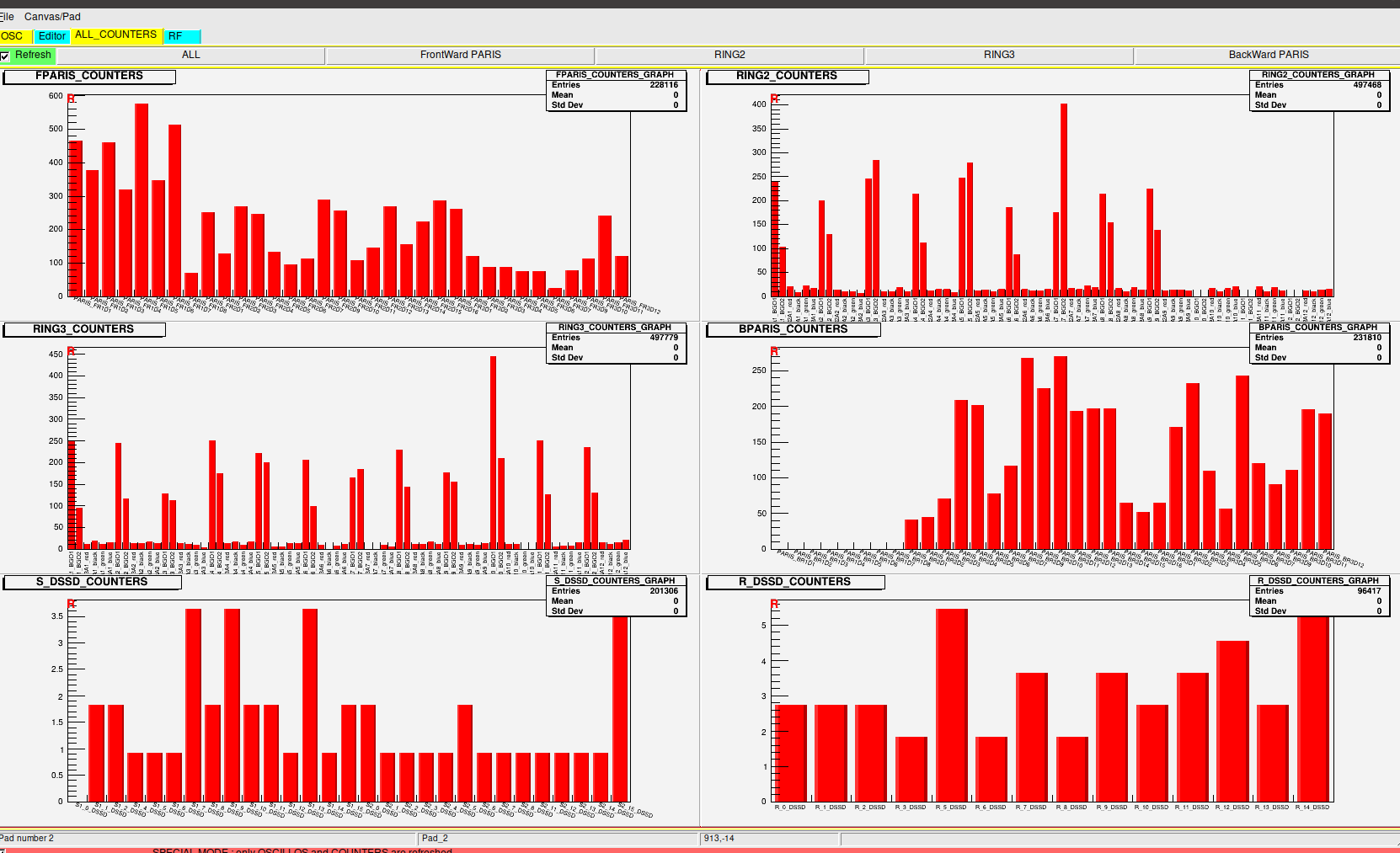The width and height of the screenshot is (1400, 853).
Task: Switch to the Editor tab
Action: pyautogui.click(x=51, y=36)
